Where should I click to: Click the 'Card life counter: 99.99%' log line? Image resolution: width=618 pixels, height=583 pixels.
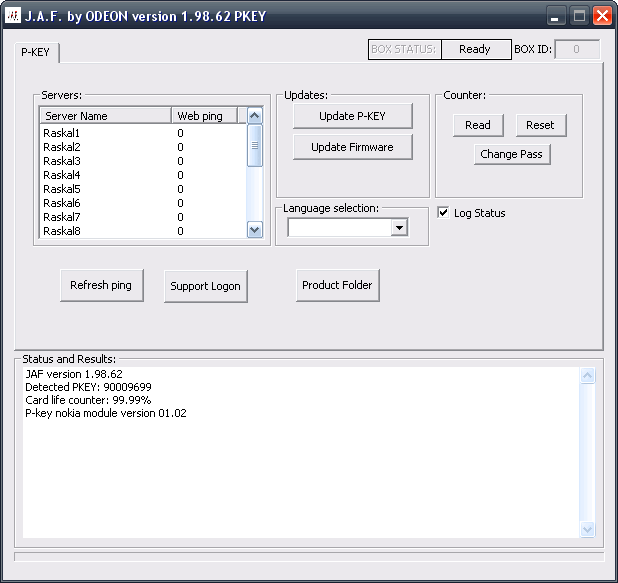(88, 400)
